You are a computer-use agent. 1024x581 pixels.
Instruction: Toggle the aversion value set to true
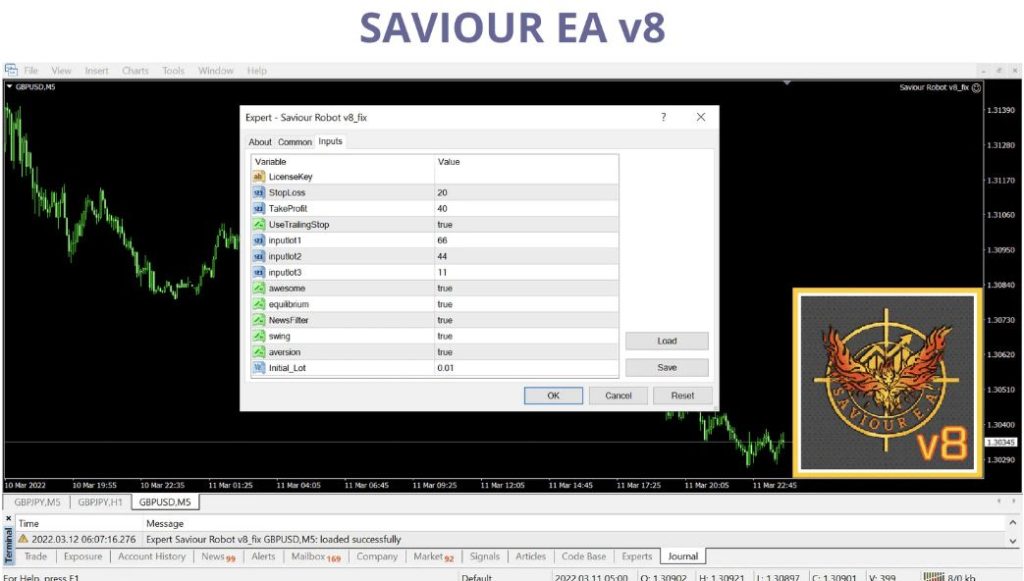[x=445, y=352]
